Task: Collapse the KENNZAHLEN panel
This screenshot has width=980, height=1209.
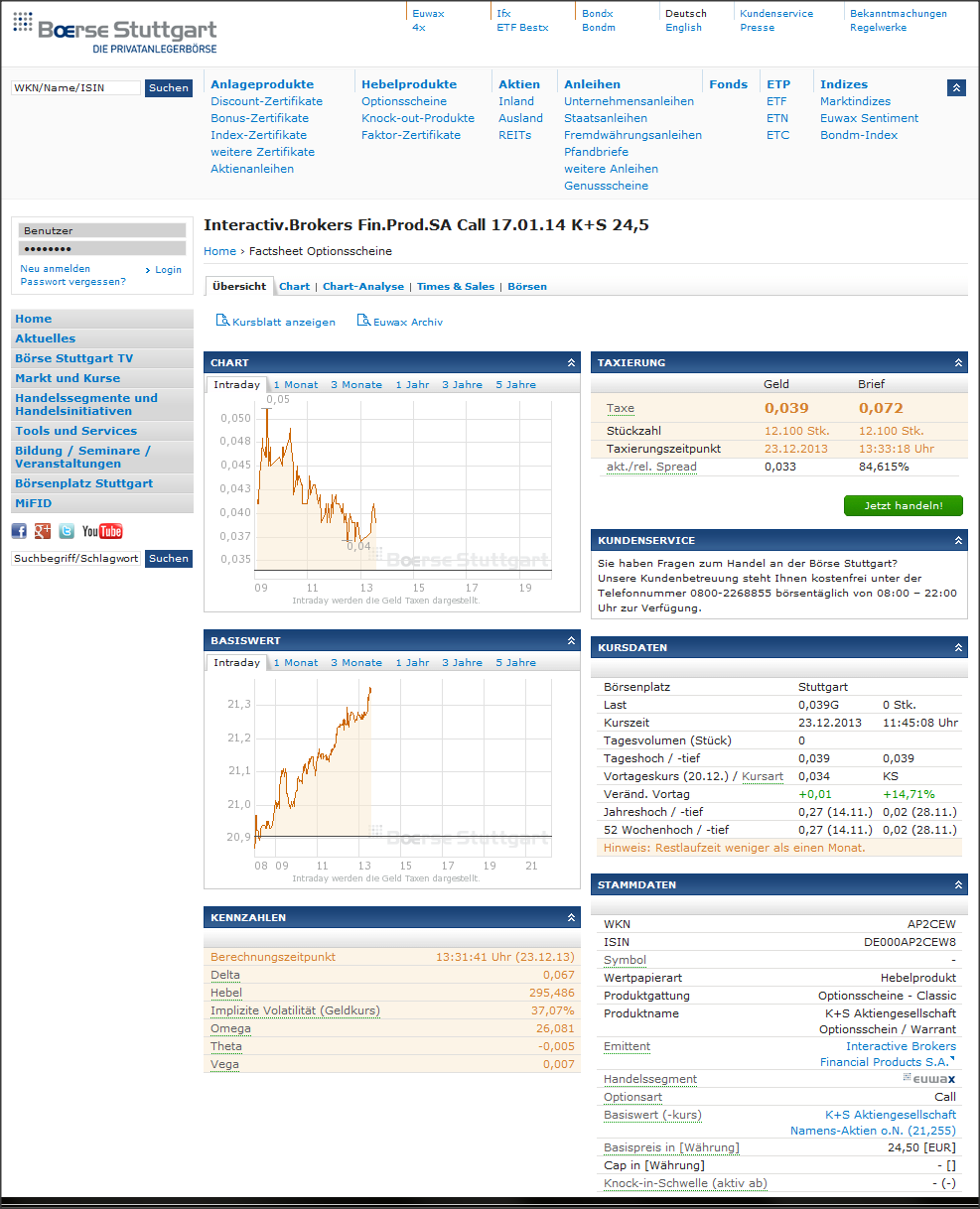Action: [571, 918]
